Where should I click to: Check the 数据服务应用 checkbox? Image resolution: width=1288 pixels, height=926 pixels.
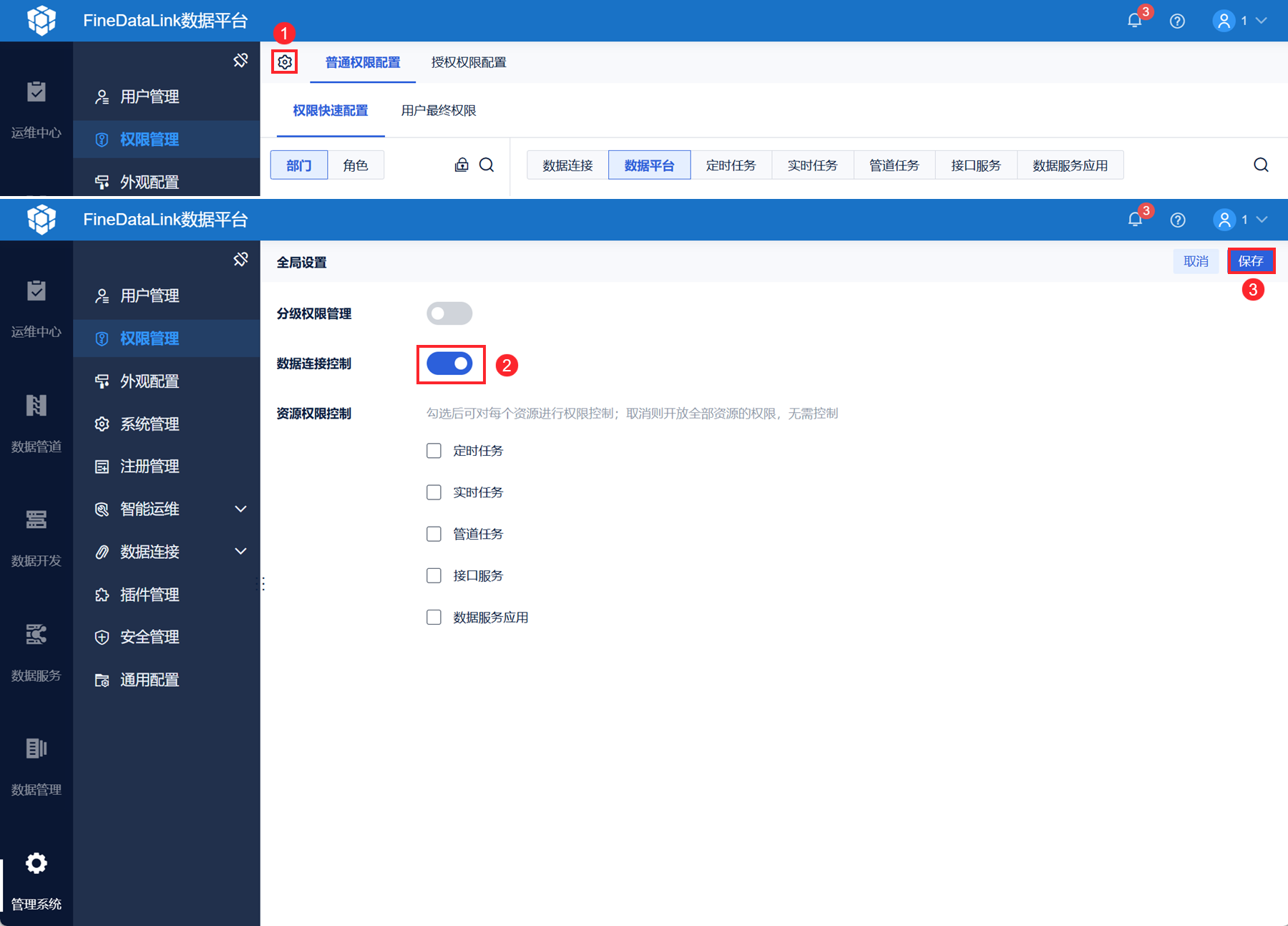point(434,617)
